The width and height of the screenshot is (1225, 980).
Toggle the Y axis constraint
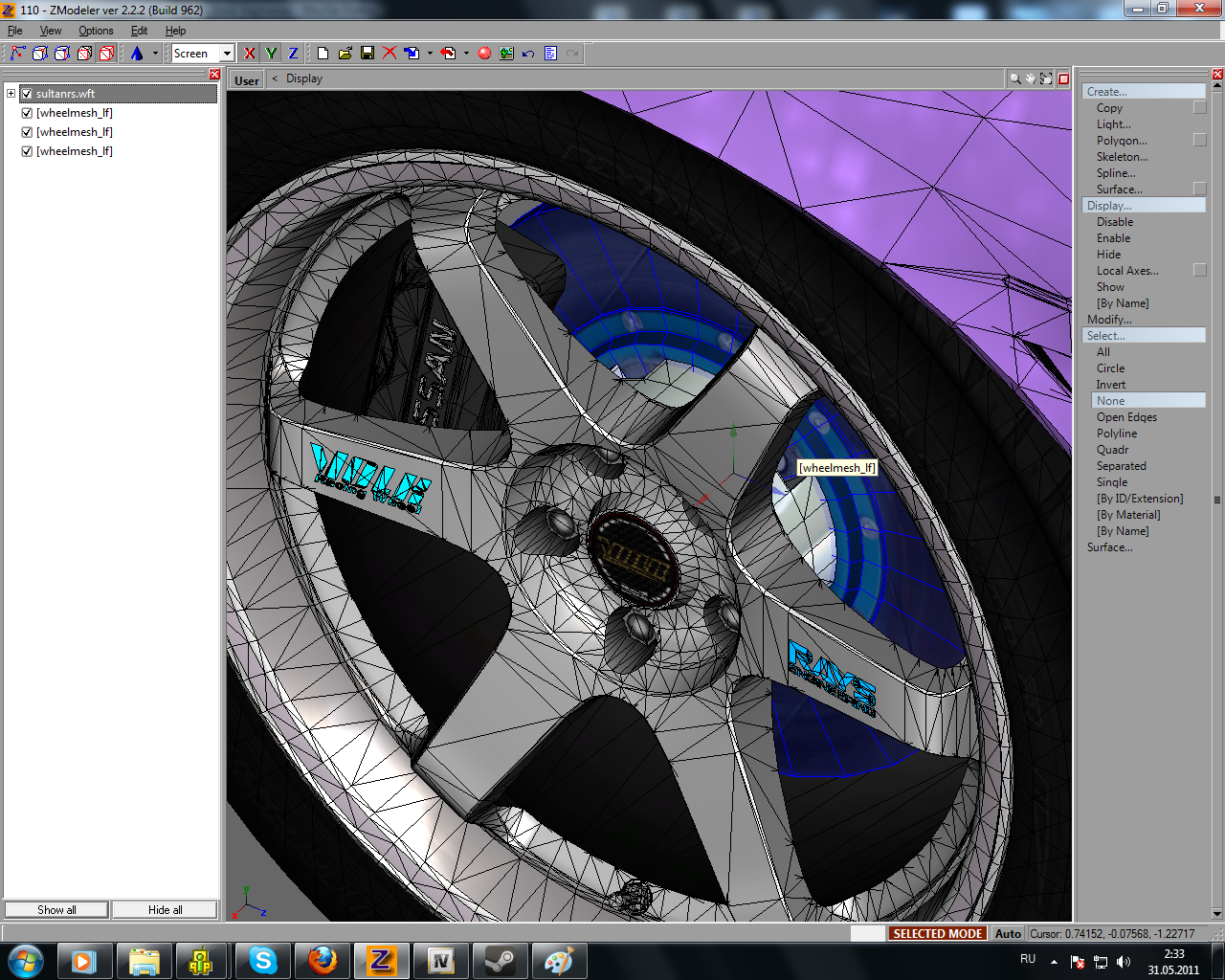point(272,54)
